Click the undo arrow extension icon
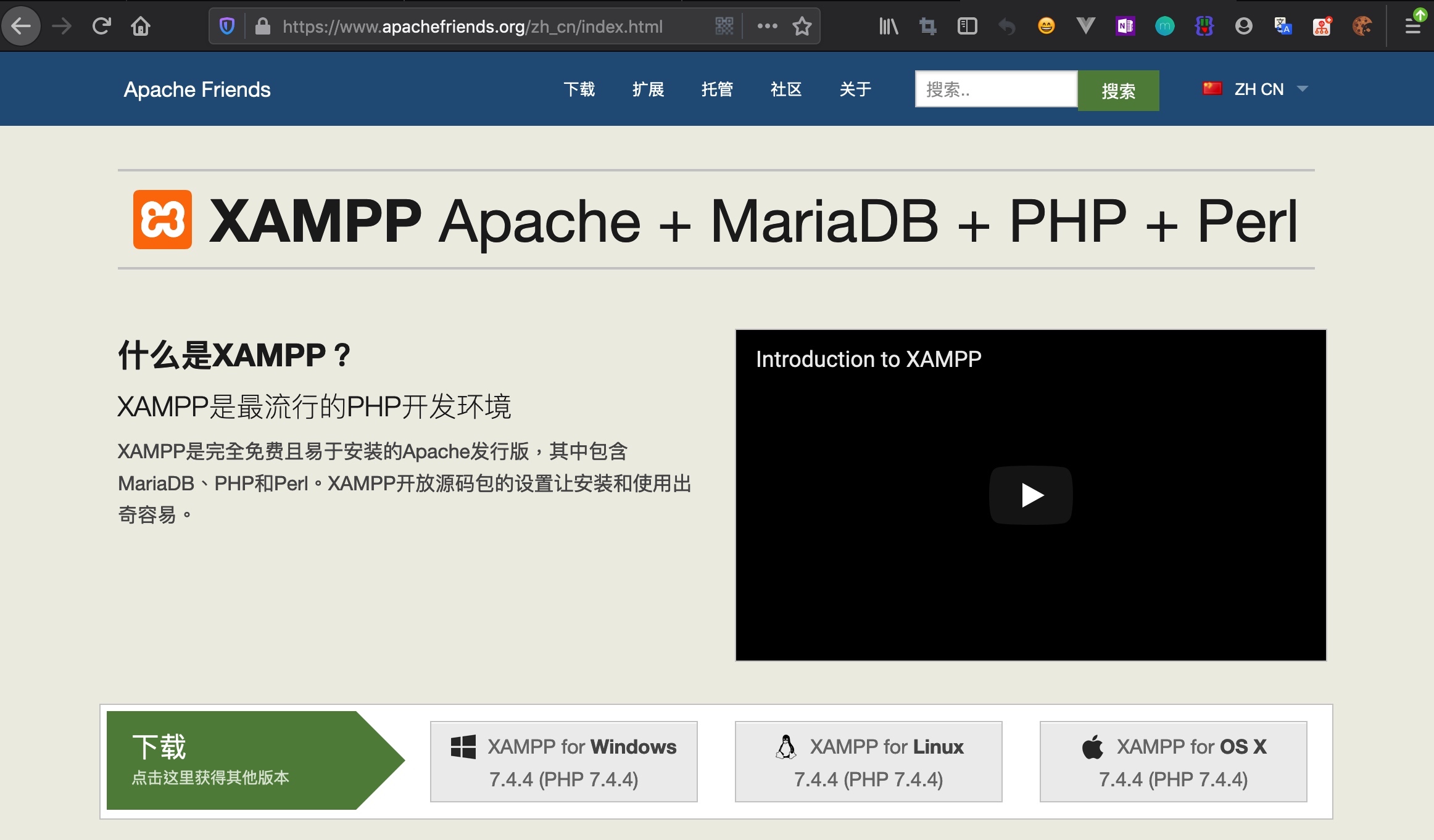This screenshot has width=1434, height=840. pyautogui.click(x=1006, y=26)
